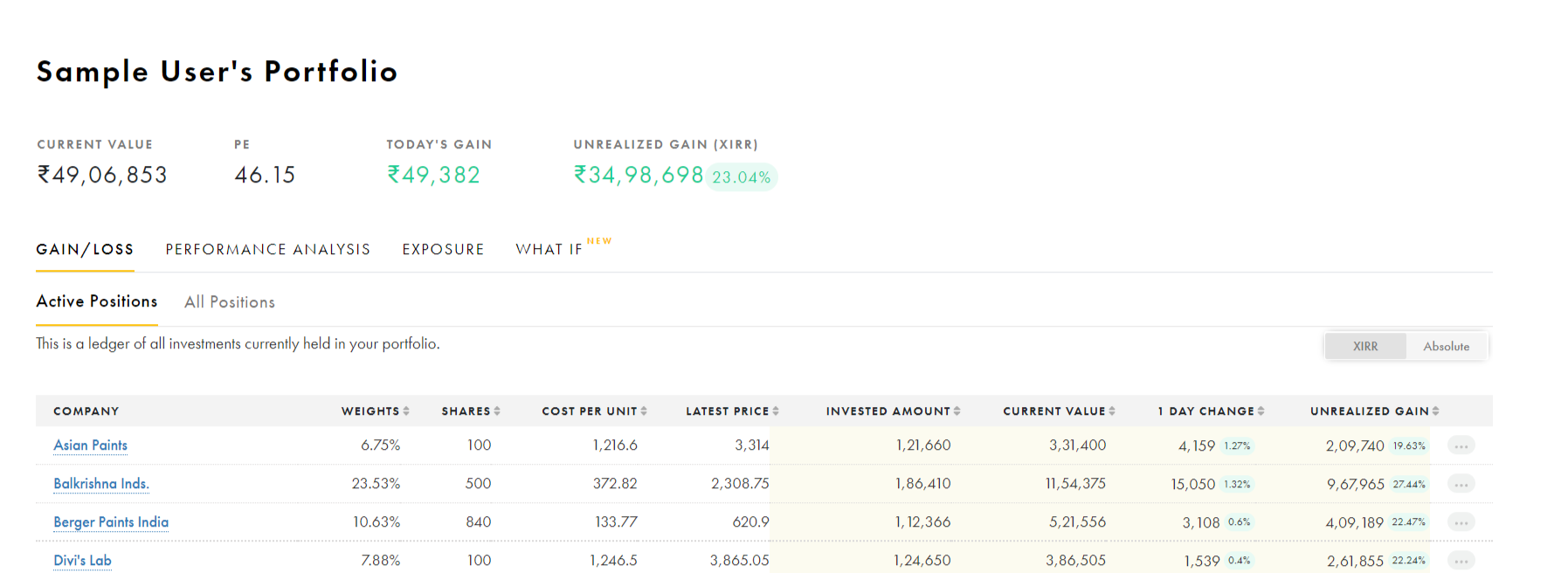Click the Sample User's Portfolio heading
This screenshot has height=573, width=1568.
click(x=217, y=72)
